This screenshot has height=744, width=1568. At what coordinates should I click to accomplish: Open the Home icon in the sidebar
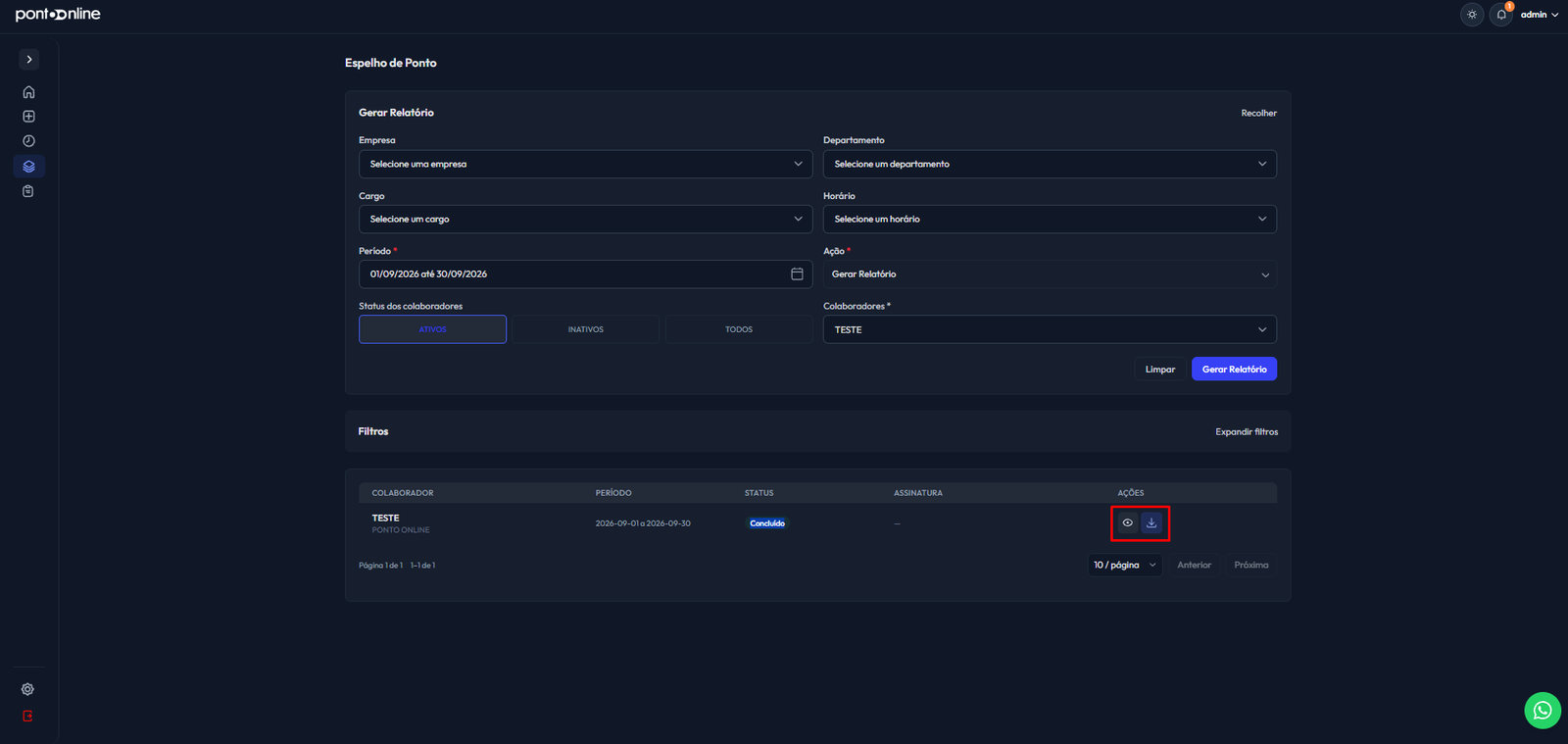28,92
